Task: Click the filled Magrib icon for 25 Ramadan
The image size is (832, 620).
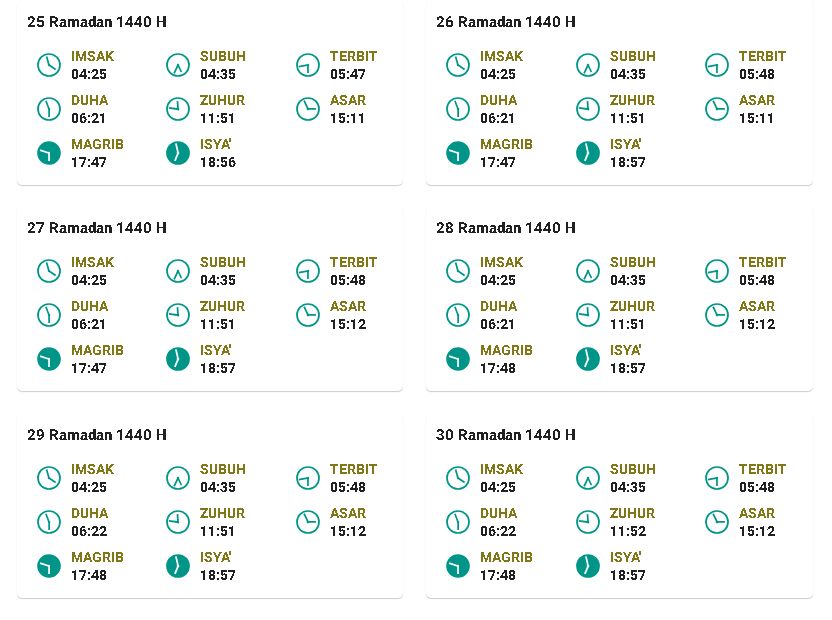Action: [x=49, y=153]
